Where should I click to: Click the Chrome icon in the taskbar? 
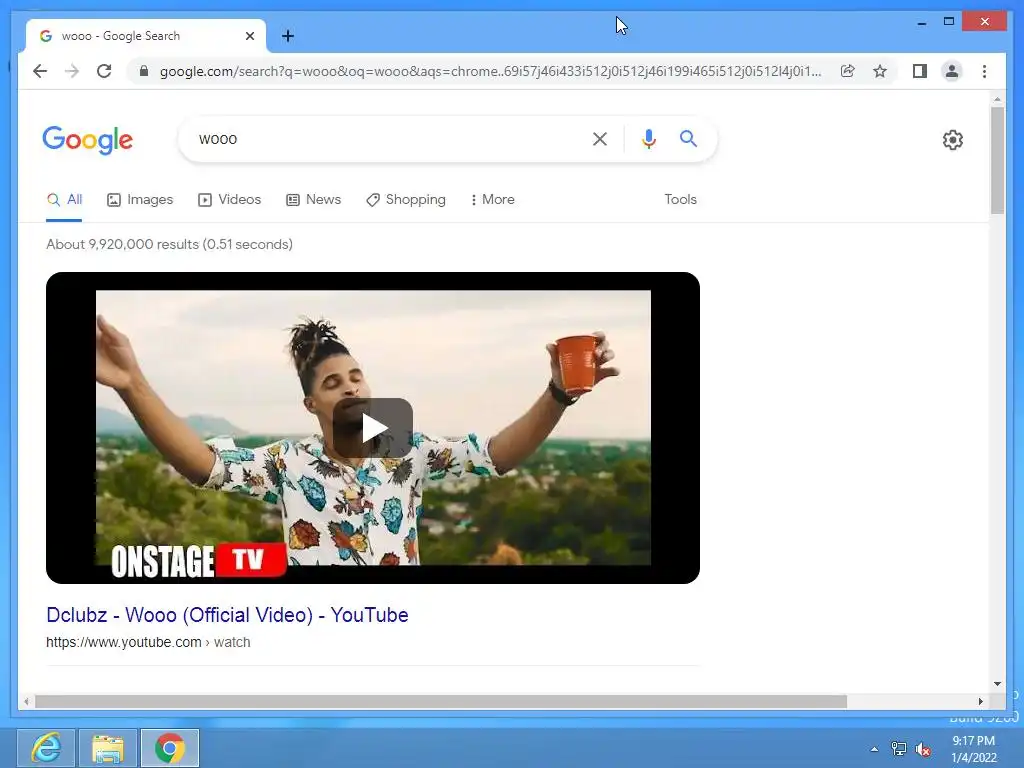pyautogui.click(x=170, y=748)
